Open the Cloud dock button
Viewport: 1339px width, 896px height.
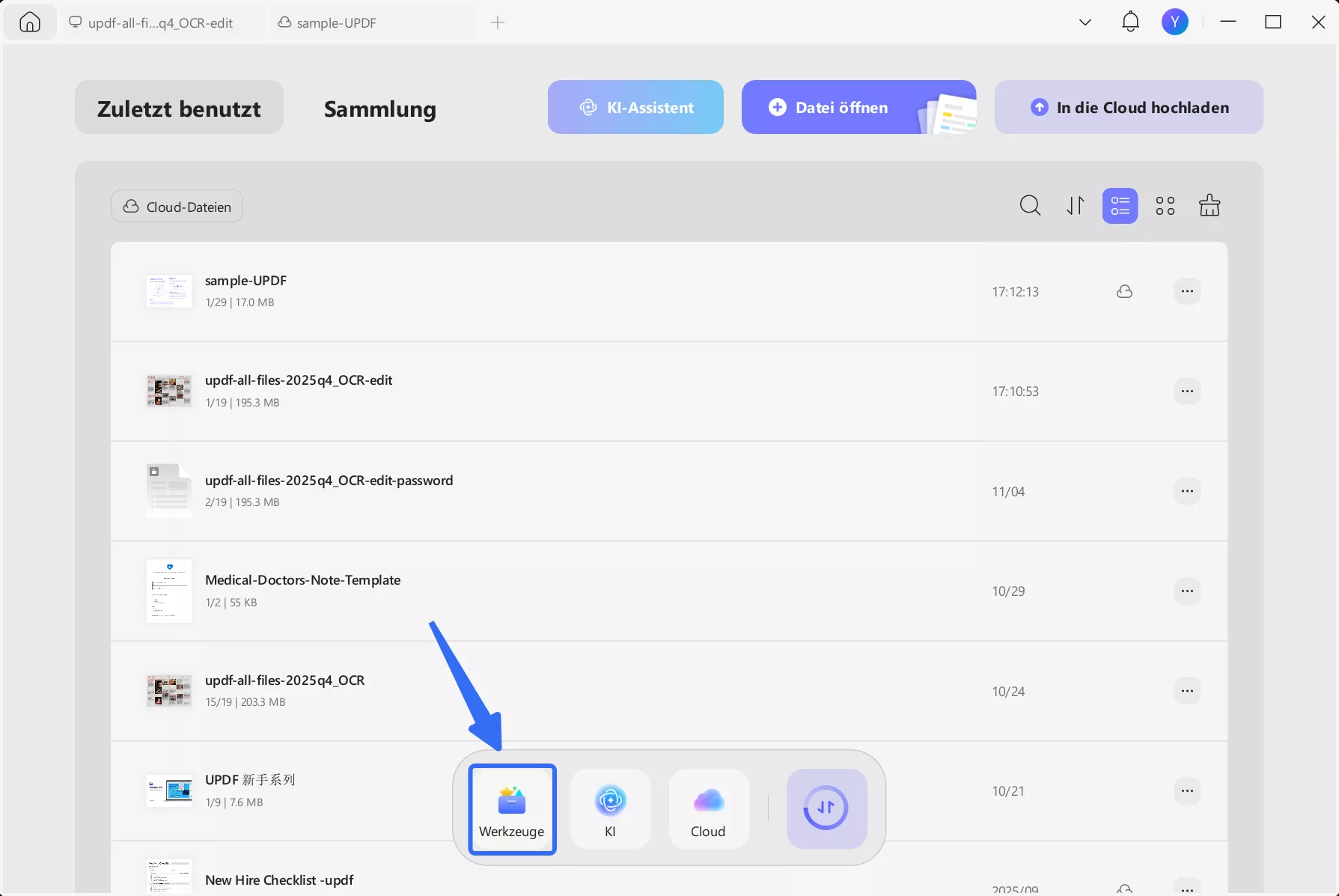[x=708, y=809]
